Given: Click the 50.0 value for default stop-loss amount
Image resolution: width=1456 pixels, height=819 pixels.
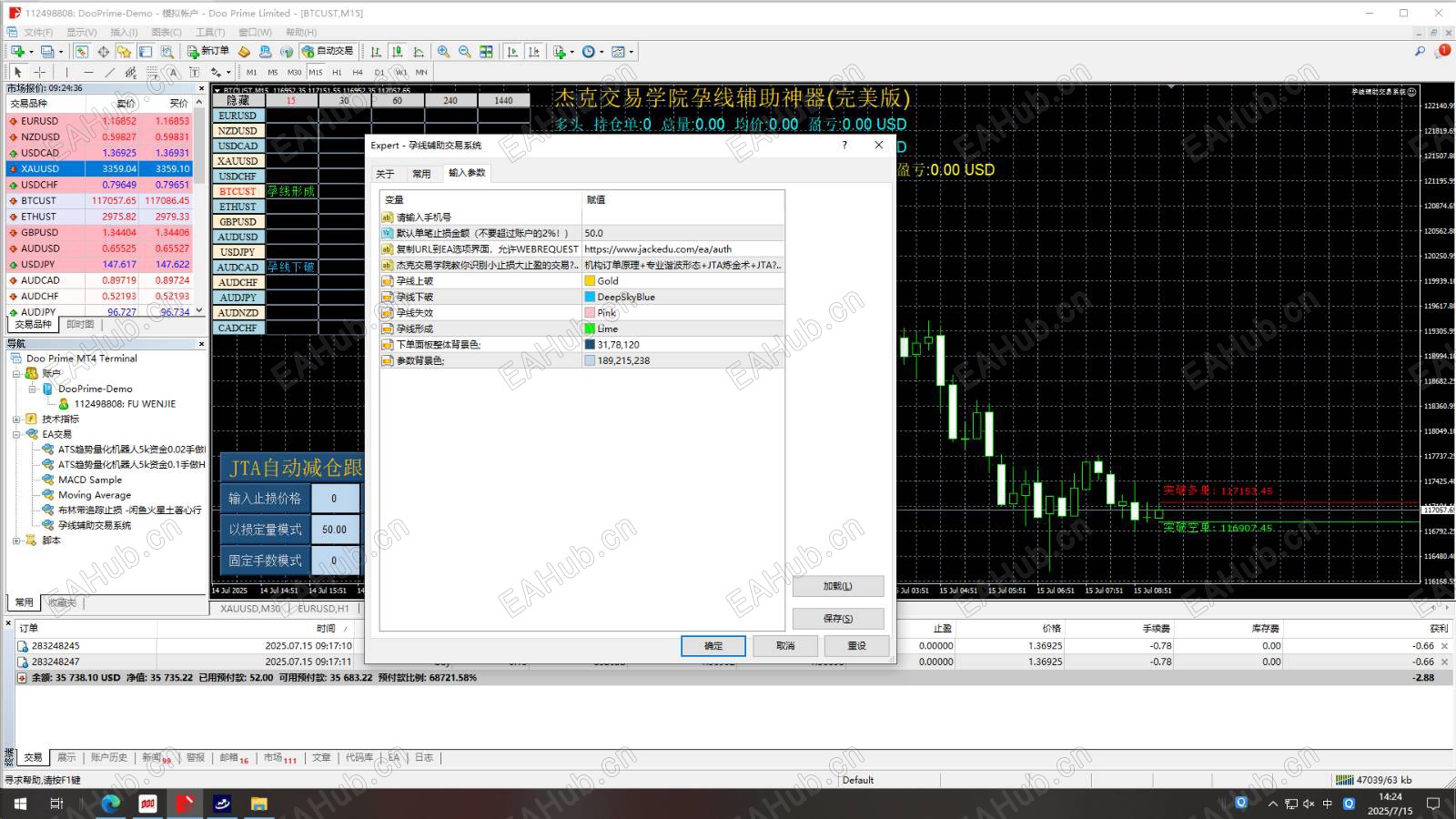Looking at the screenshot, I should (x=682, y=233).
